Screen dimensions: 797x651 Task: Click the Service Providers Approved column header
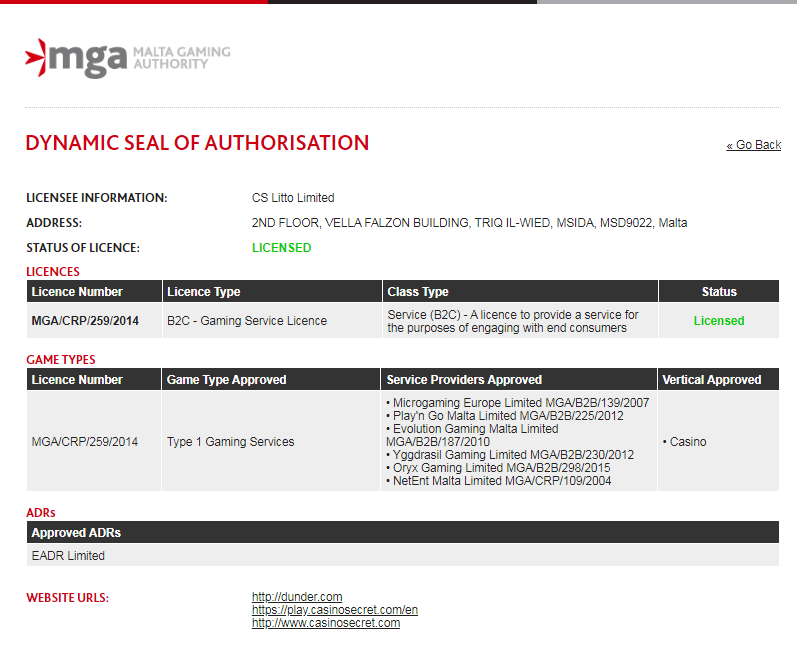click(x=518, y=380)
